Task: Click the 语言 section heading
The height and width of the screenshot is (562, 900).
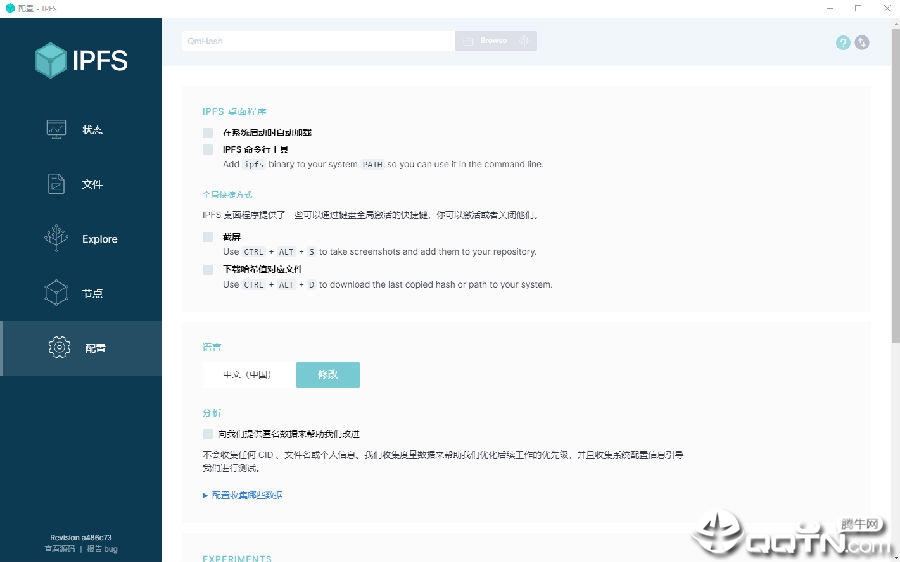Action: (x=212, y=347)
